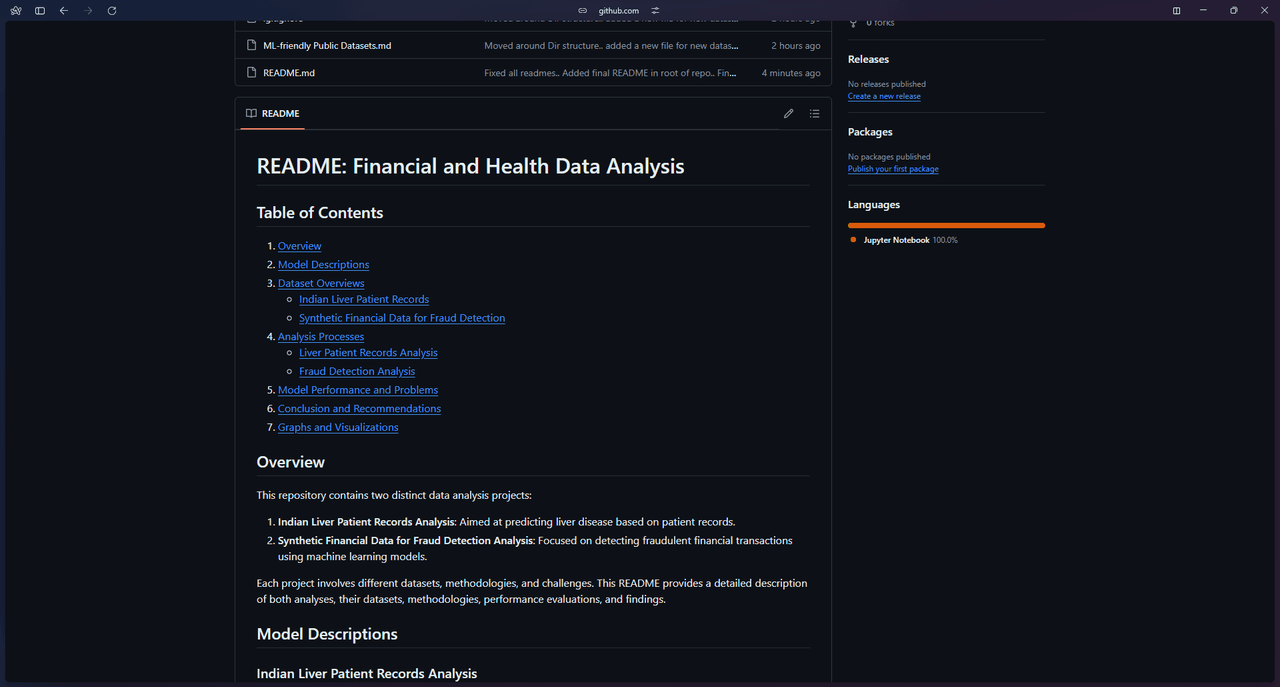Image resolution: width=1280 pixels, height=687 pixels.
Task: Select the README tab
Action: (x=272, y=114)
